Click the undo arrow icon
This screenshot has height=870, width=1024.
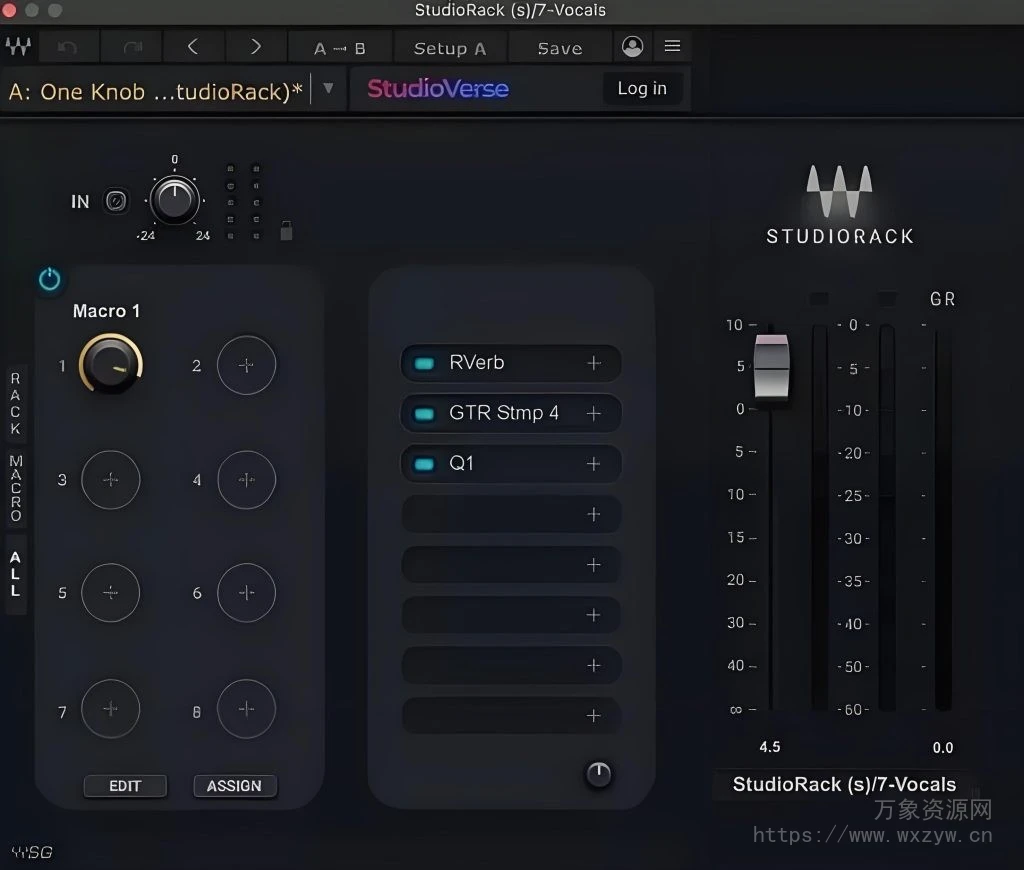point(68,46)
